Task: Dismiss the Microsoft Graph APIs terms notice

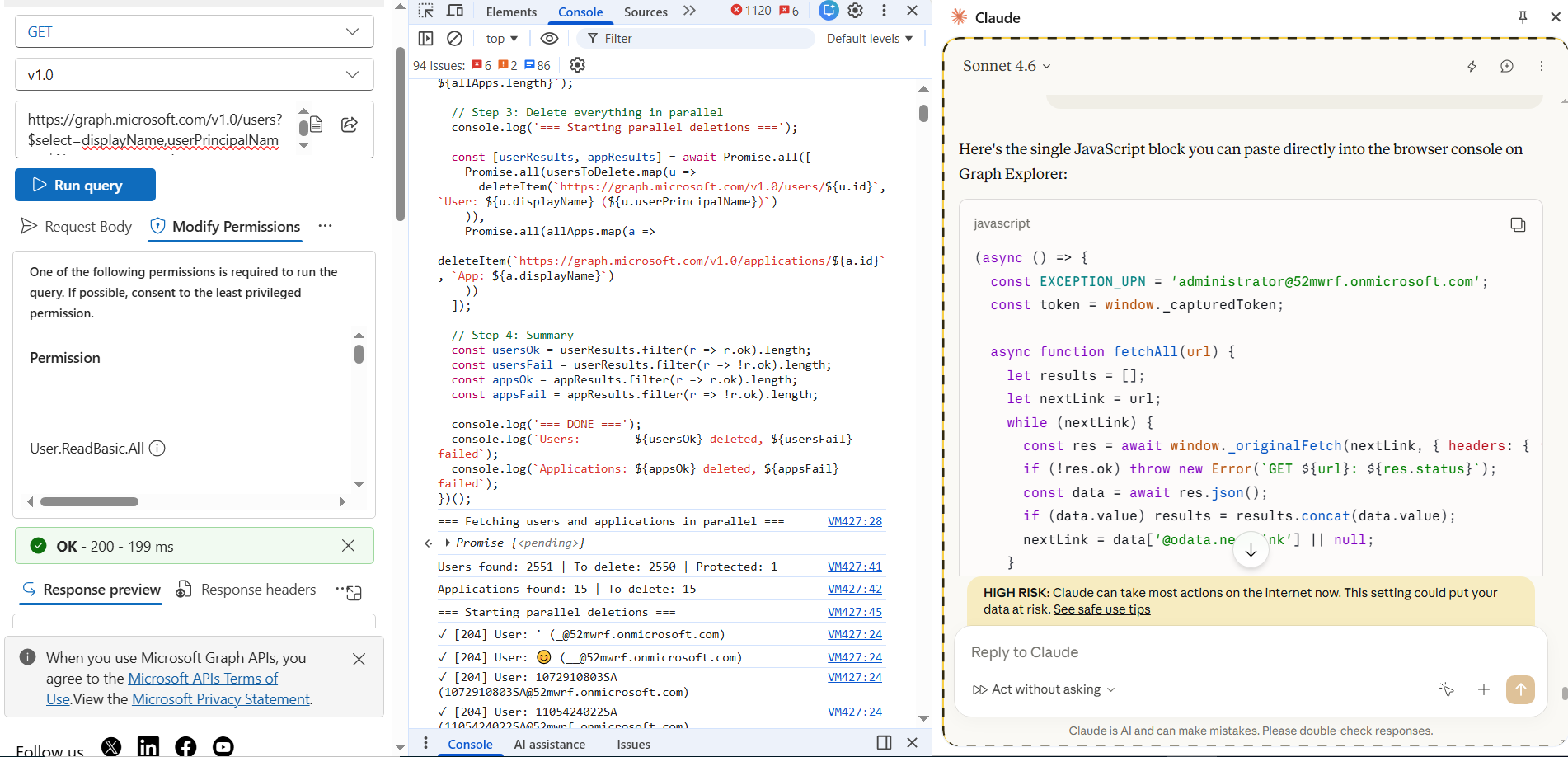Action: (359, 659)
